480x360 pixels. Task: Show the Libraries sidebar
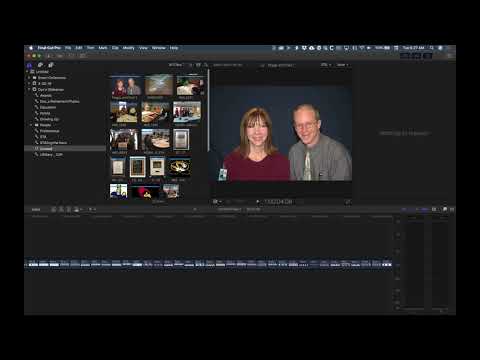[30, 65]
